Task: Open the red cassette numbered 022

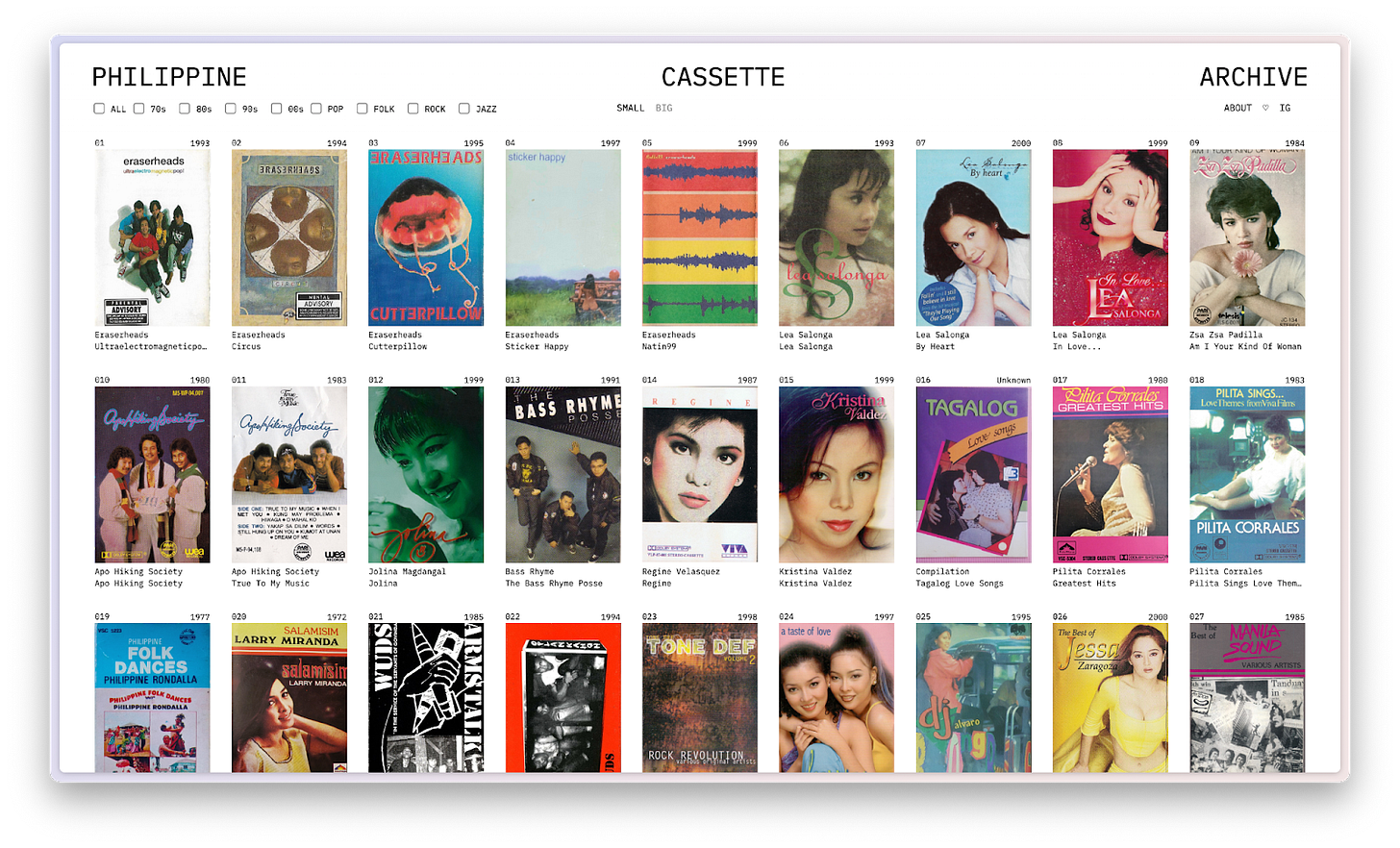Action: pyautogui.click(x=562, y=698)
